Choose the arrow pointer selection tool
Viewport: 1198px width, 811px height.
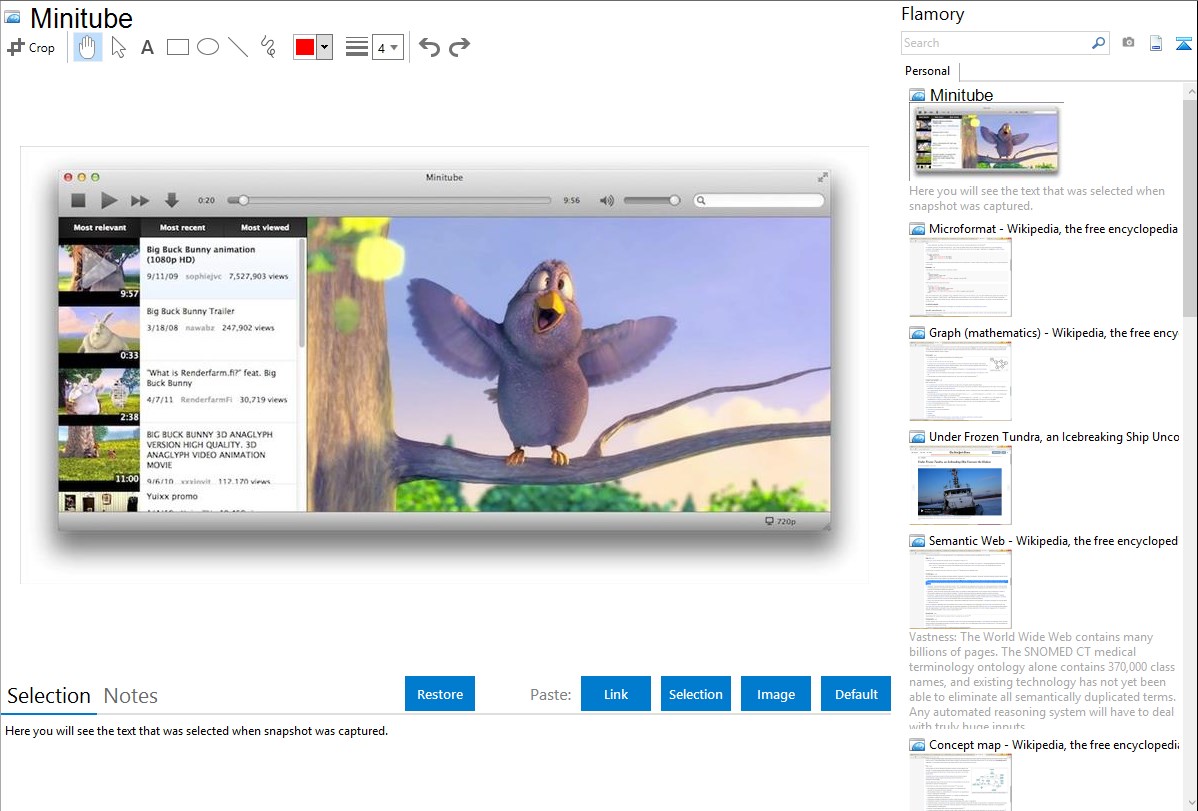pyautogui.click(x=118, y=47)
